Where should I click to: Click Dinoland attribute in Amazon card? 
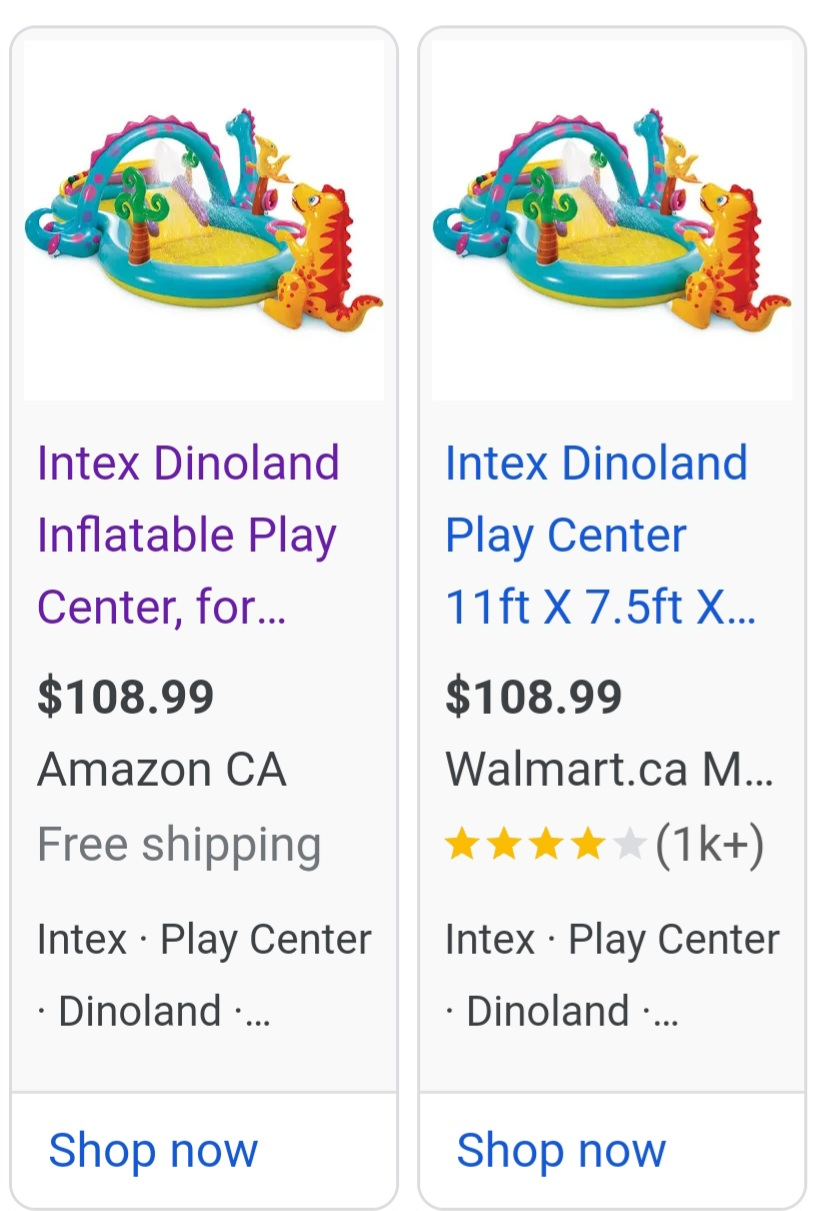(139, 1011)
